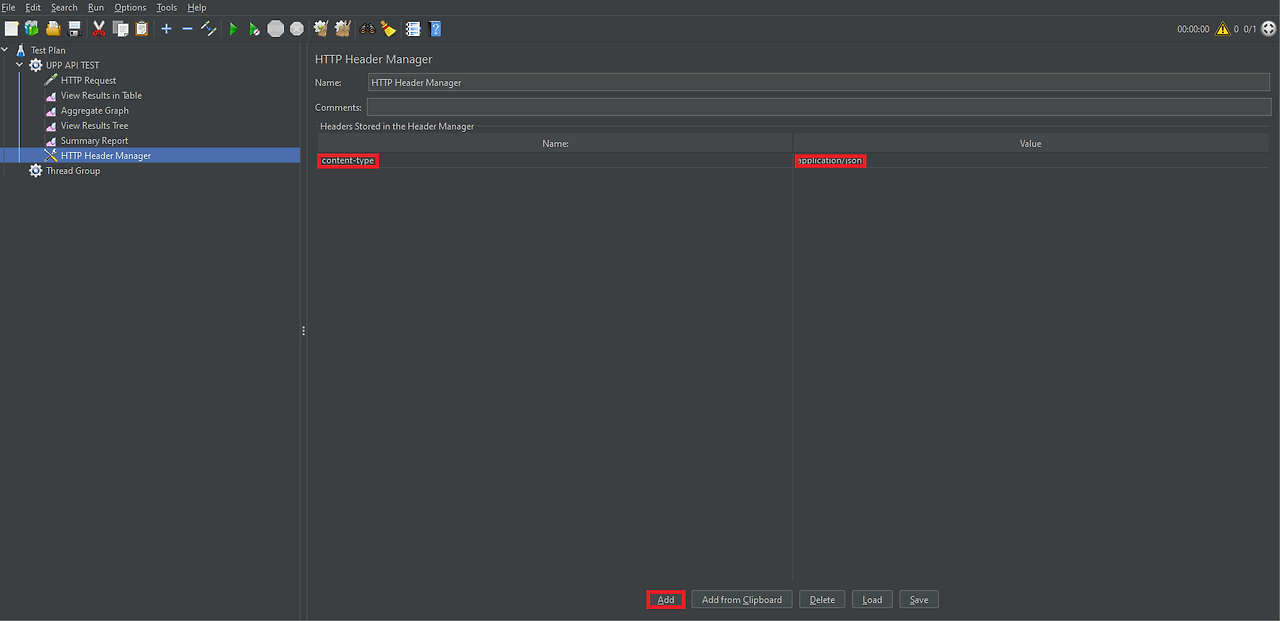Click the Add button
Viewport: 1280px width, 621px height.
(666, 599)
